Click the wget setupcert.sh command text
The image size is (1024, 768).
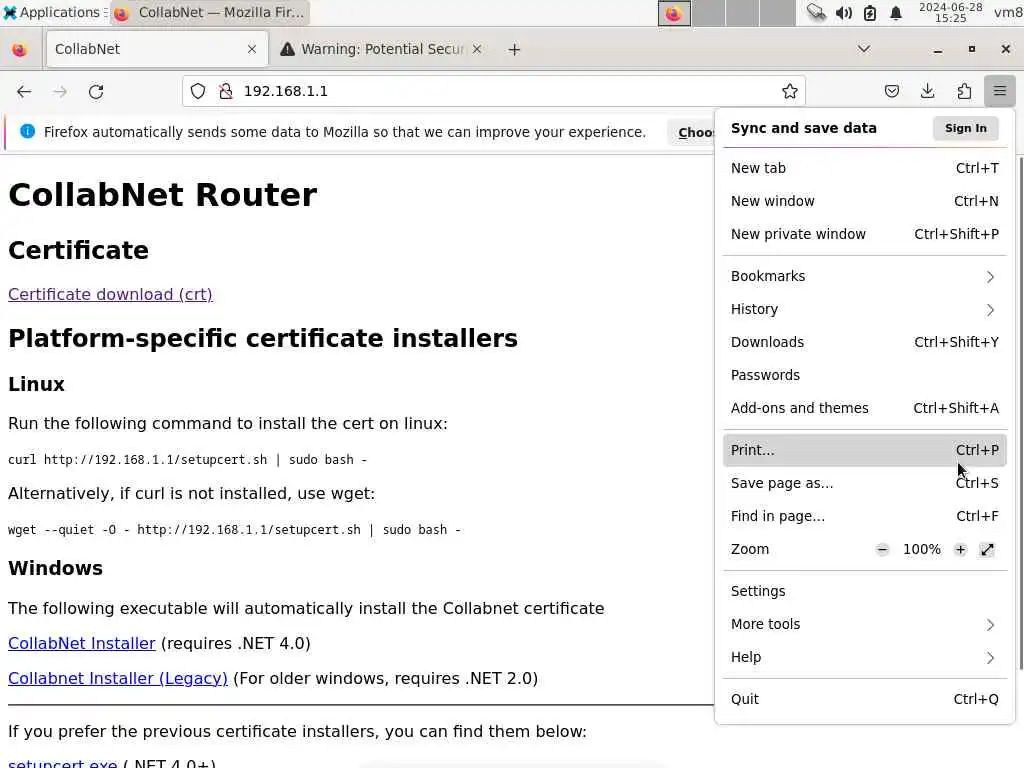pos(234,530)
